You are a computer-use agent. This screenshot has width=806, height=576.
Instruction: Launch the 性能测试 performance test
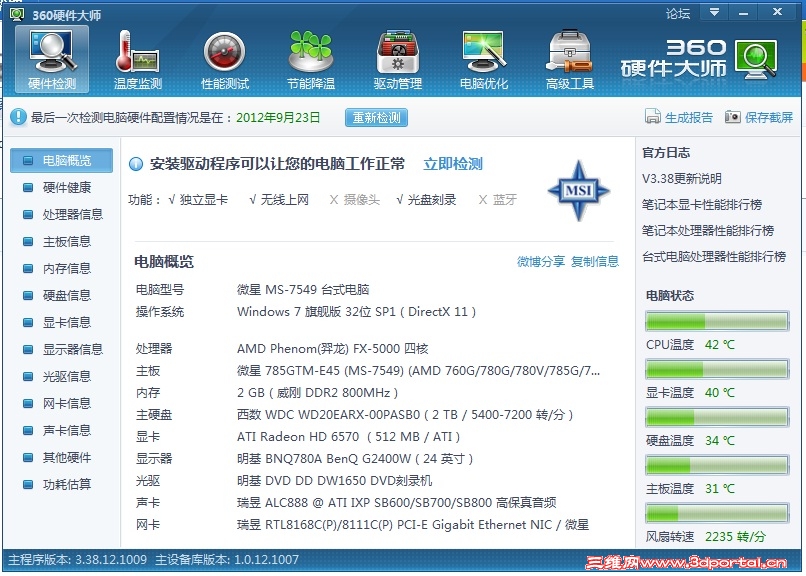click(225, 60)
